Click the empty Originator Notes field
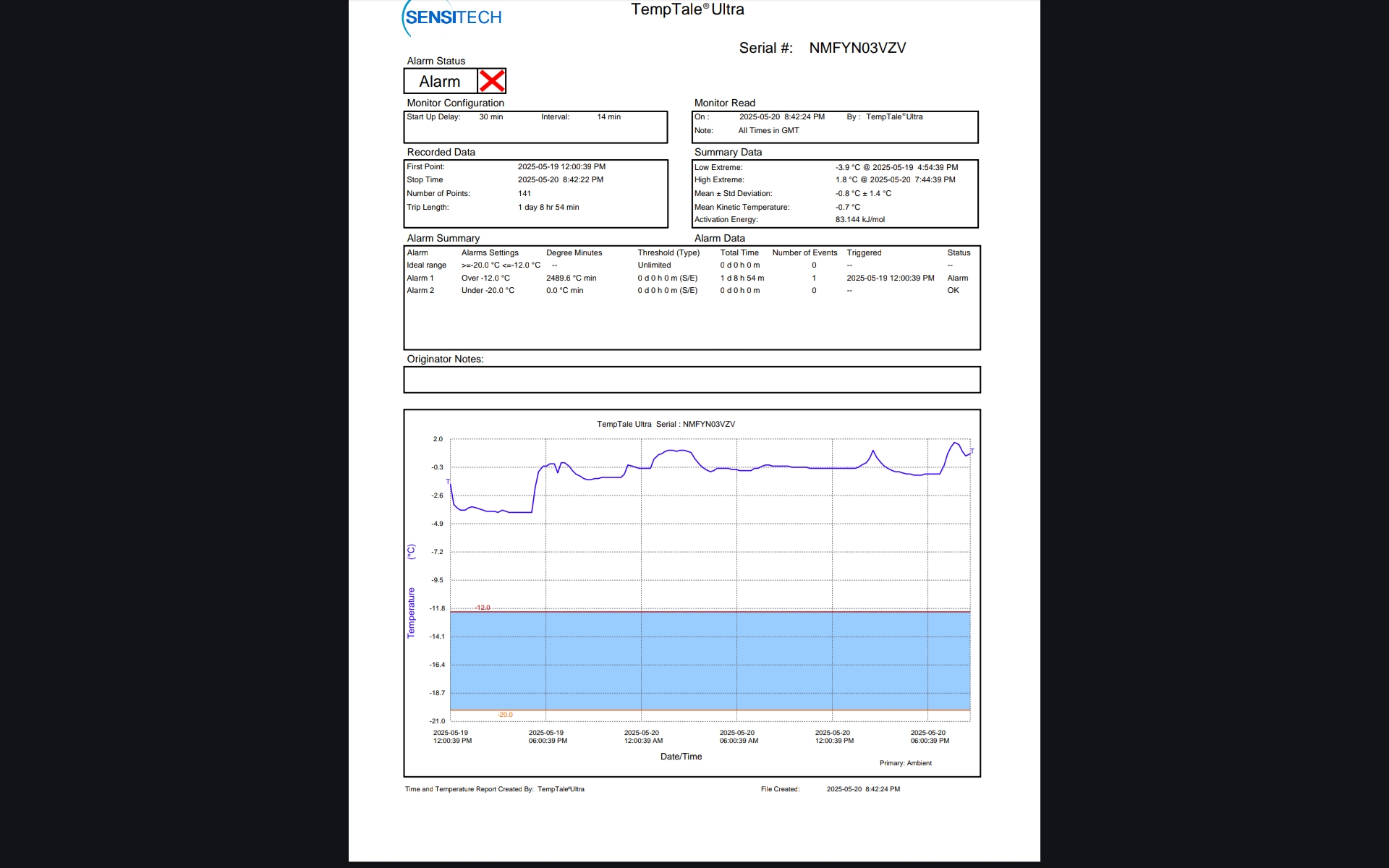The image size is (1389, 868). [692, 380]
